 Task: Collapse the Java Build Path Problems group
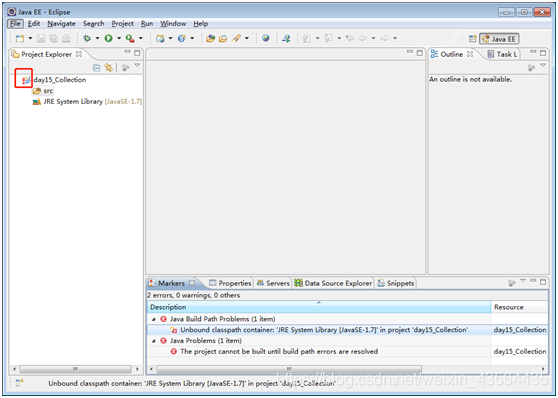coord(154,319)
